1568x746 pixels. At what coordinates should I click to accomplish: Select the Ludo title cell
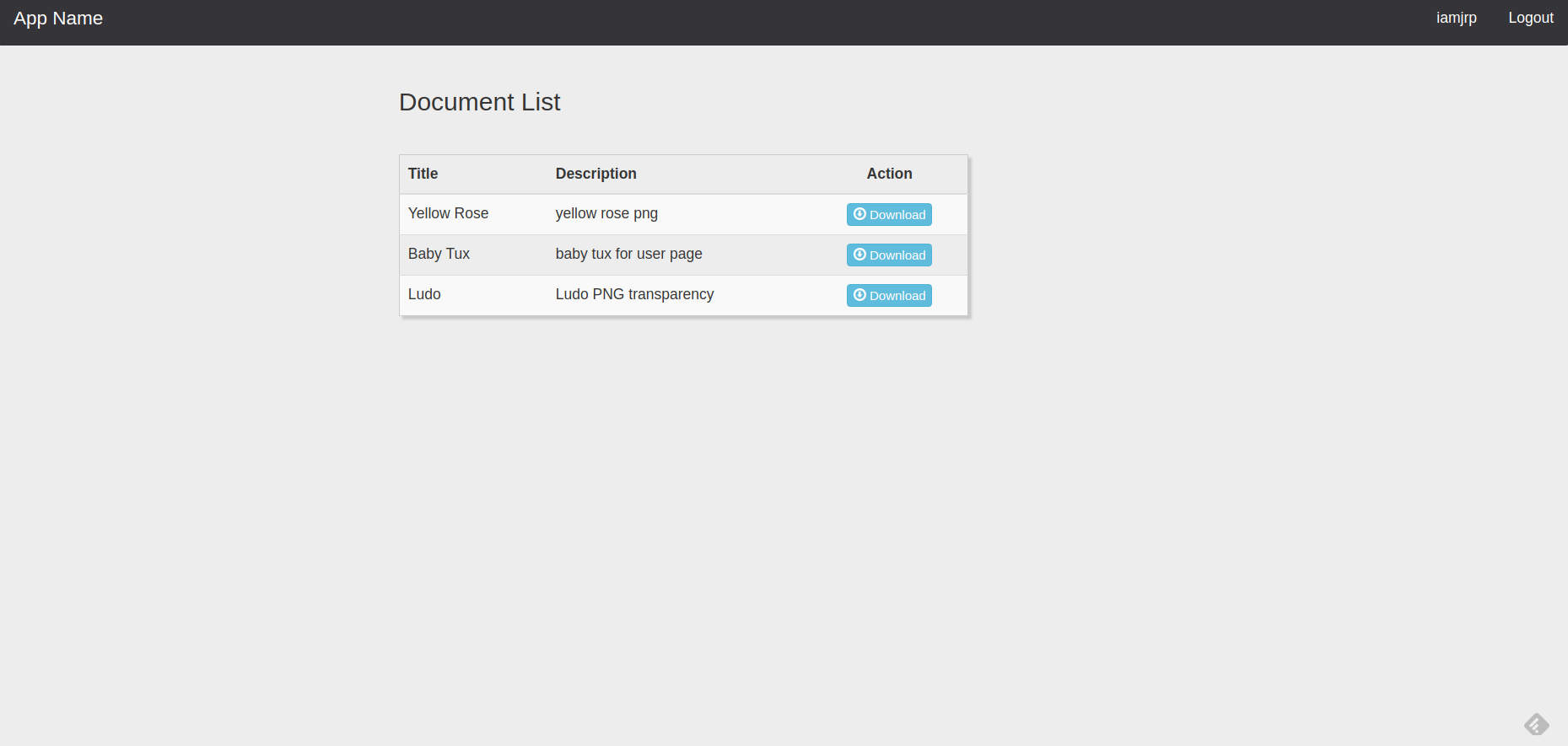[424, 294]
